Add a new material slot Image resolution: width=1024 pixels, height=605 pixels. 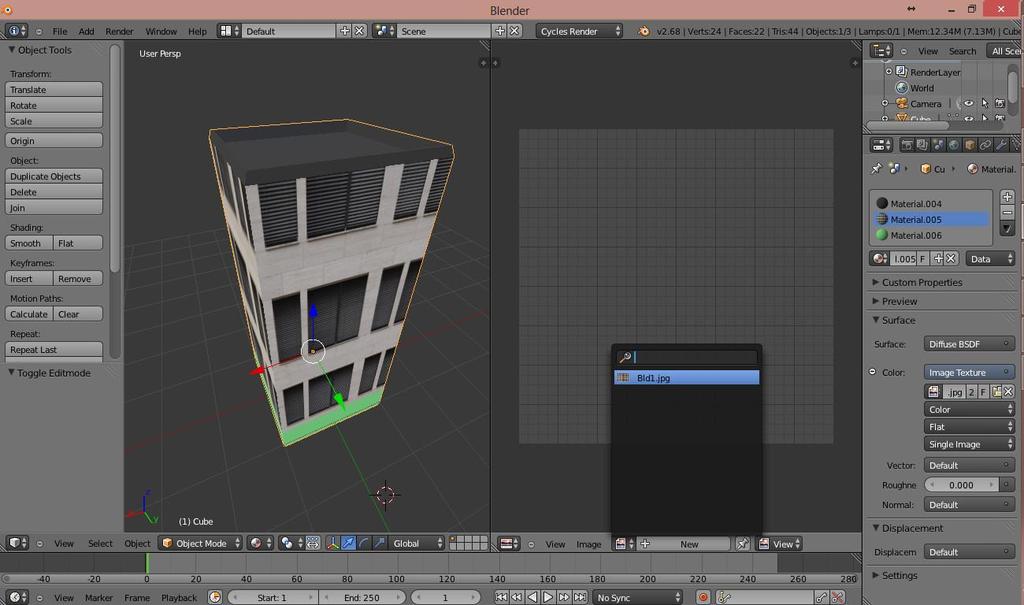[1006, 197]
